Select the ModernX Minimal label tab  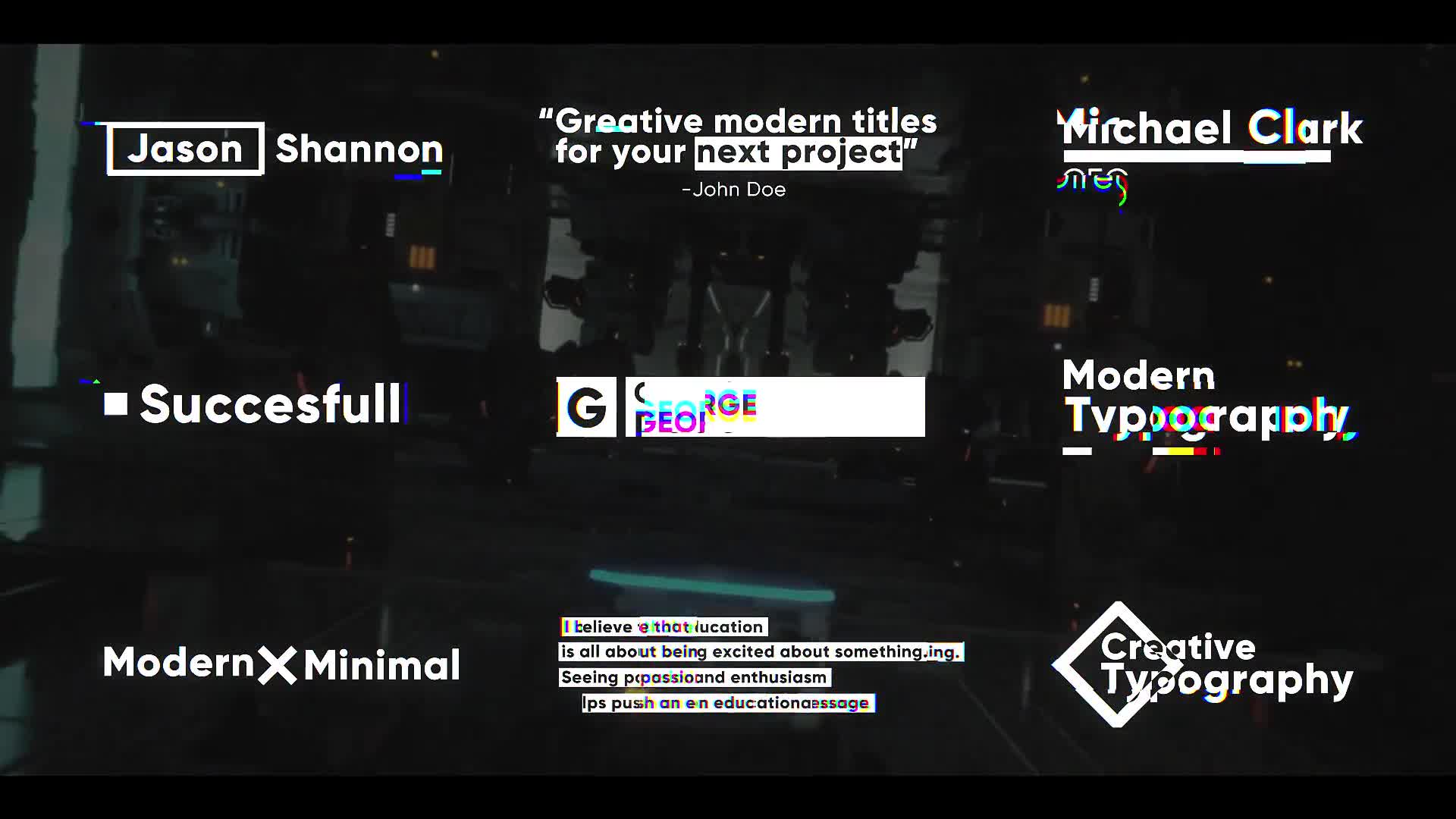(x=279, y=663)
